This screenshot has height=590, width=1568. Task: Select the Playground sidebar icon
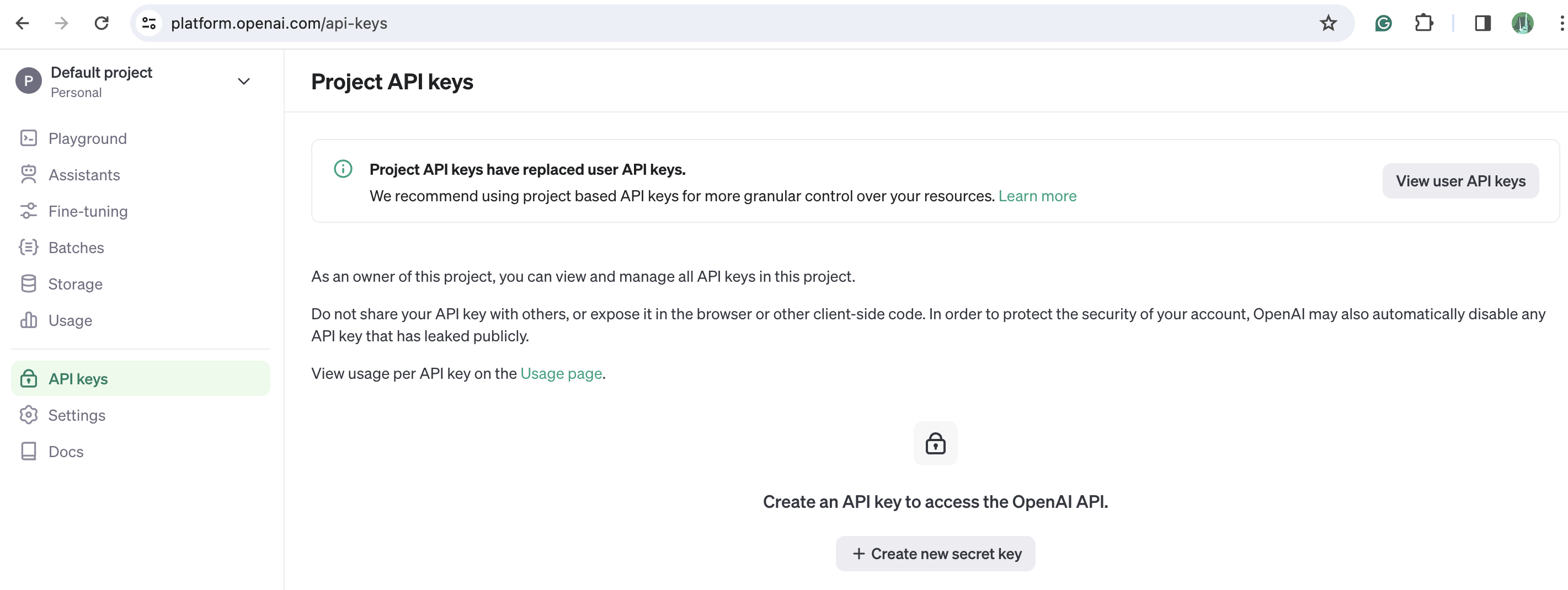point(29,138)
